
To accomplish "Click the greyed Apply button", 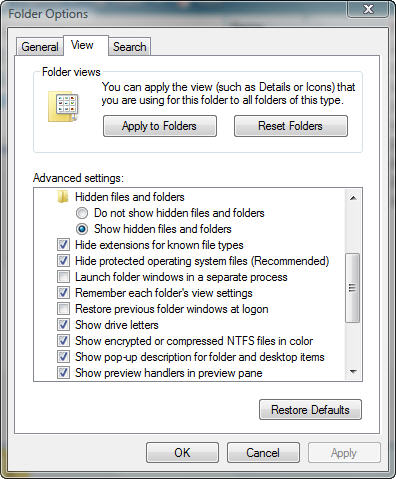I will click(344, 453).
